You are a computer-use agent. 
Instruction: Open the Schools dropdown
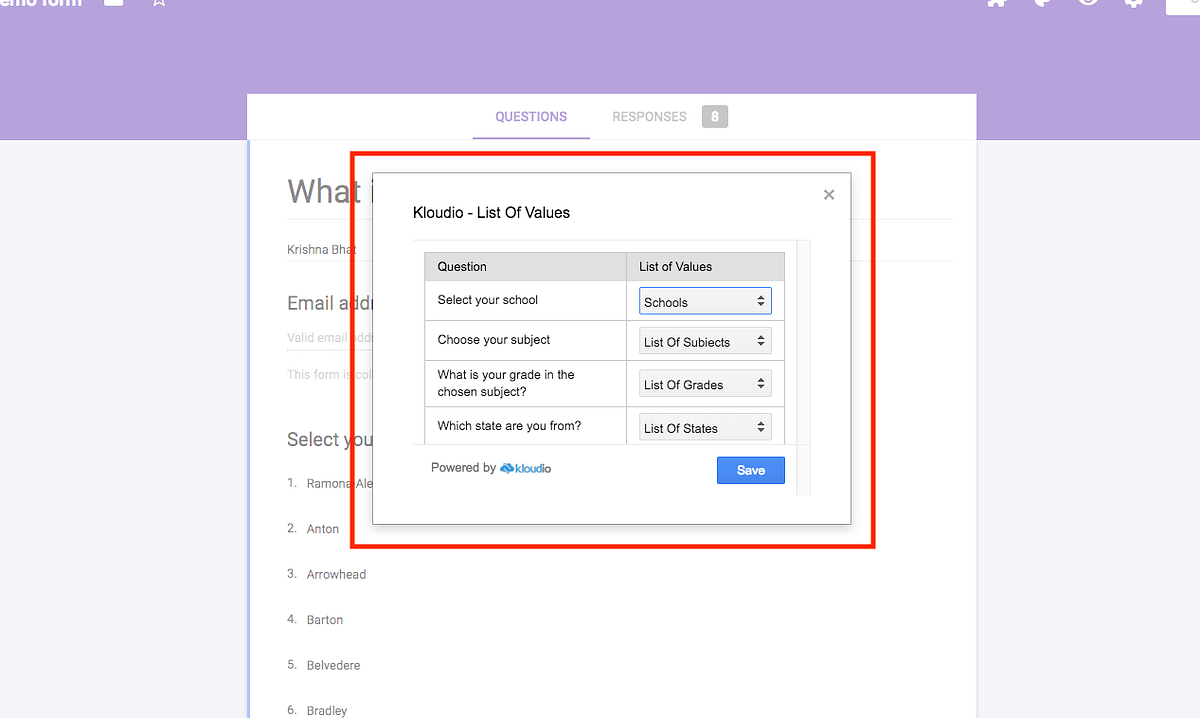point(705,301)
